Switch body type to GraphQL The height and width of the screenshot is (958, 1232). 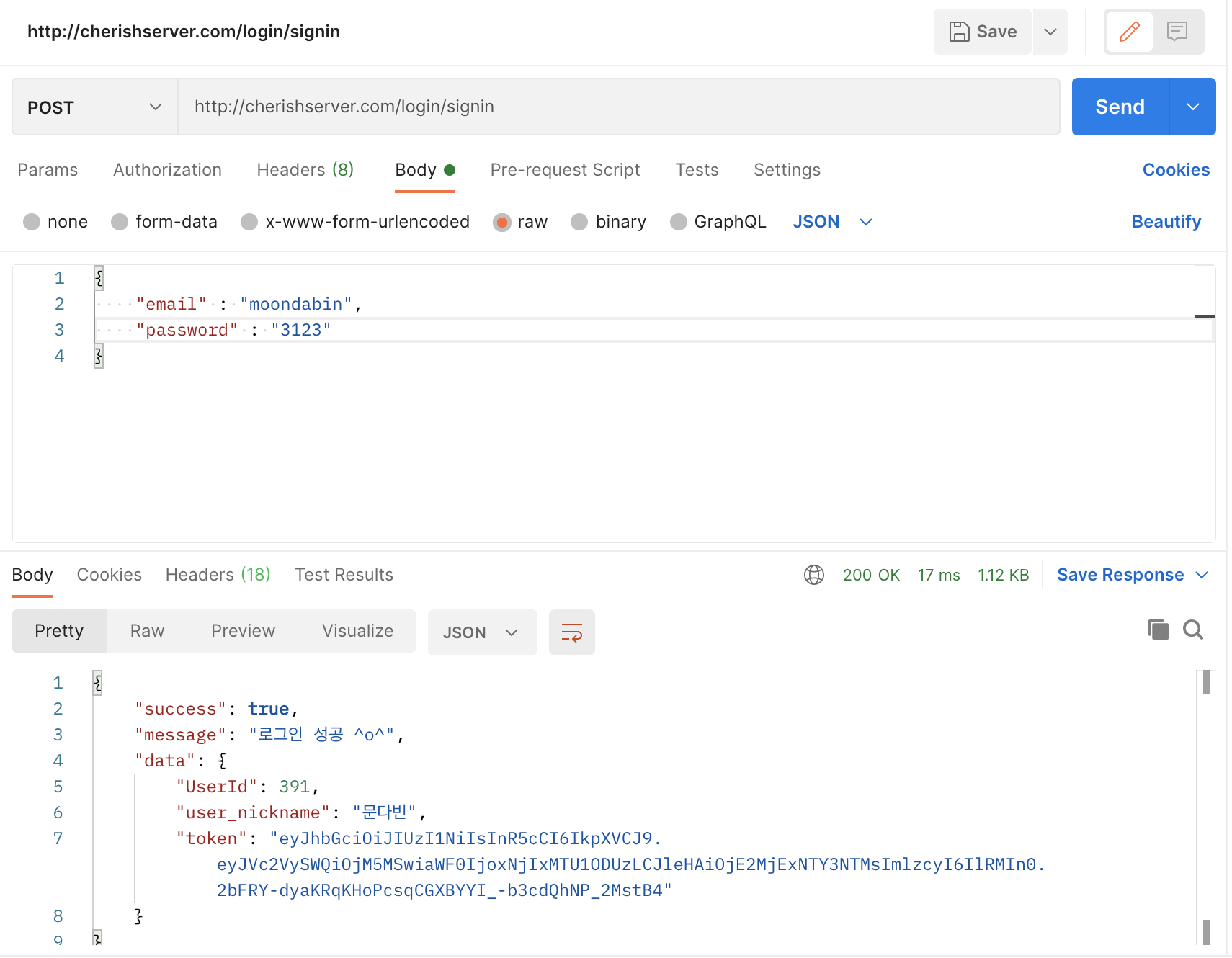tap(678, 223)
